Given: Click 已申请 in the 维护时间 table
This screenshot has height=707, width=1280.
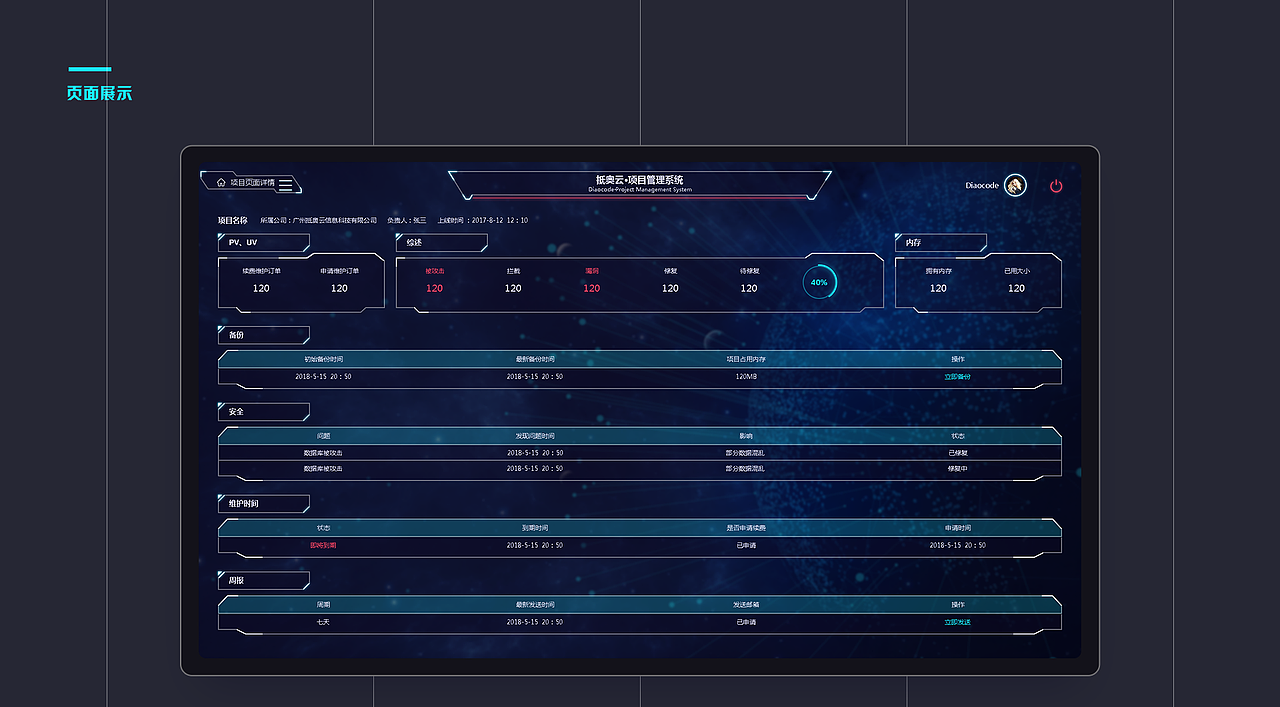Looking at the screenshot, I should coord(746,545).
